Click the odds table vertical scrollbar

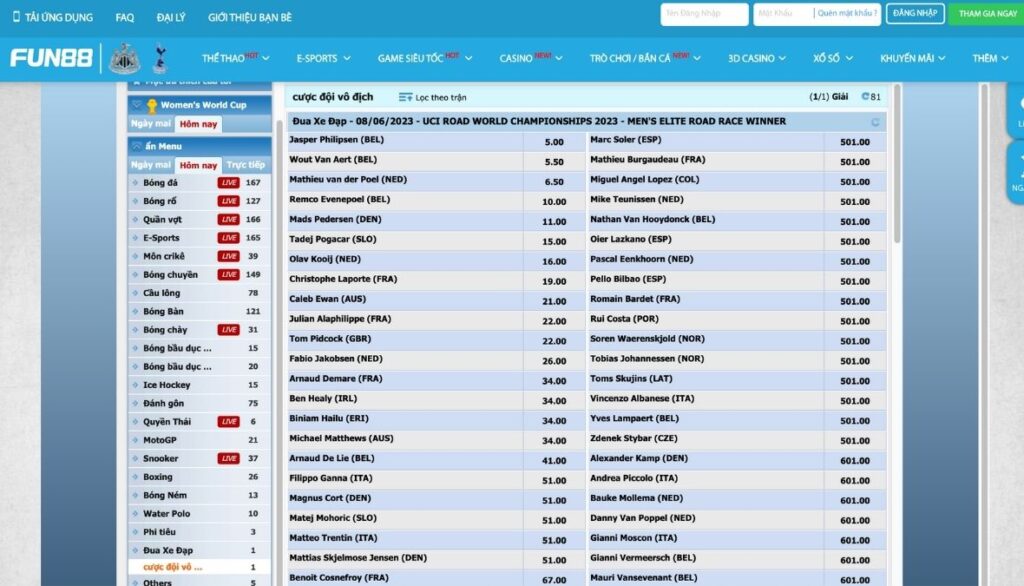point(897,163)
